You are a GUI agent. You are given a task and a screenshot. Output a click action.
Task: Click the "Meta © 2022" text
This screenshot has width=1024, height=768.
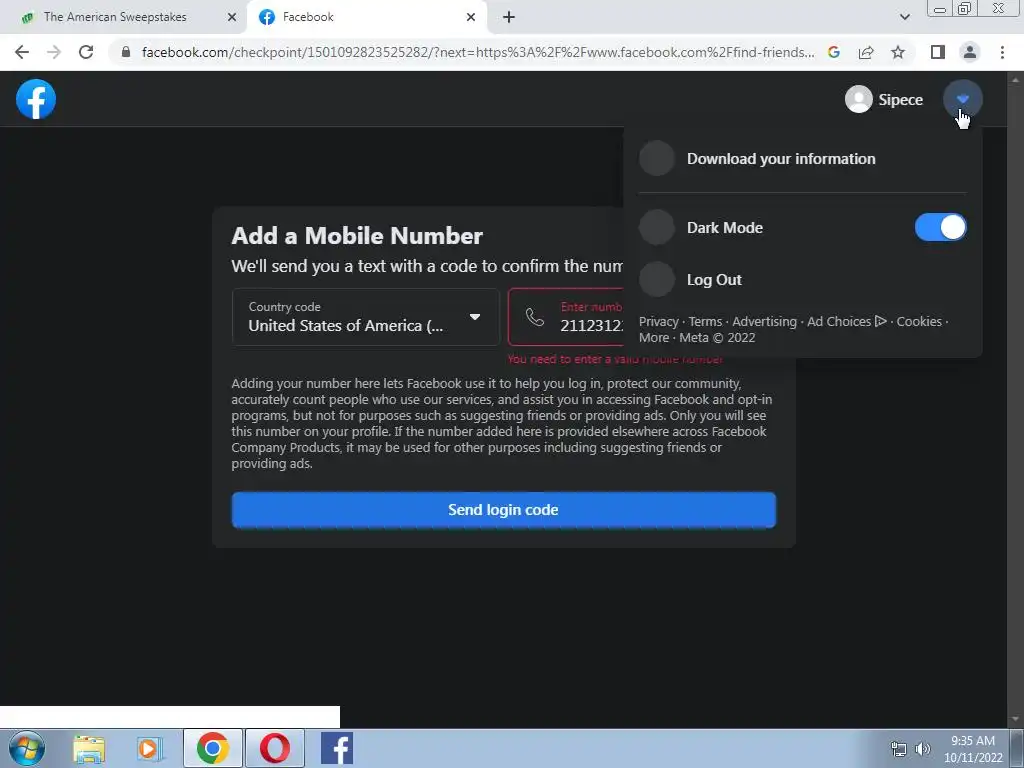click(x=717, y=338)
